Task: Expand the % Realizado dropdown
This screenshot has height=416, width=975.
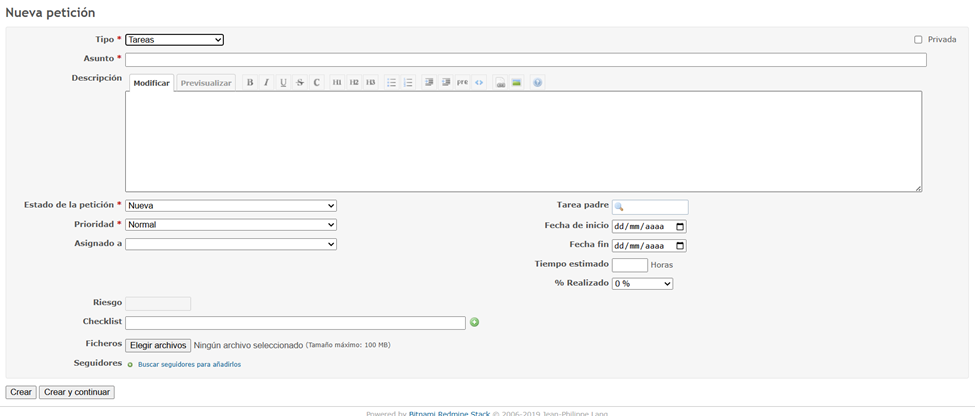Action: (x=642, y=284)
